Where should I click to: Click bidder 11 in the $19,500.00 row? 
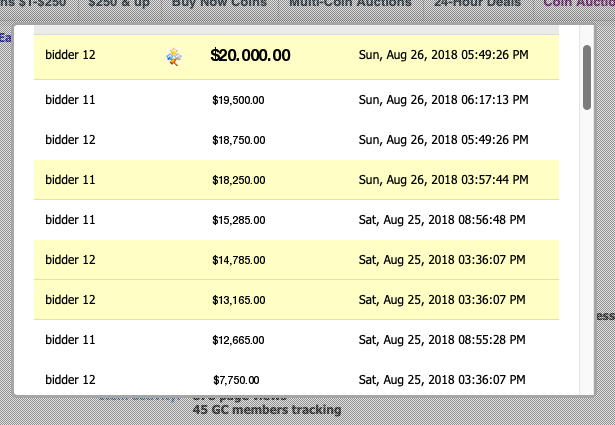(70, 100)
